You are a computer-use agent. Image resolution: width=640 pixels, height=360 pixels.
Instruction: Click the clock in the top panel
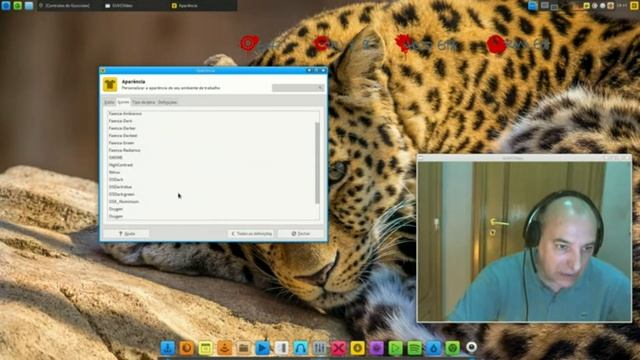(622, 5)
